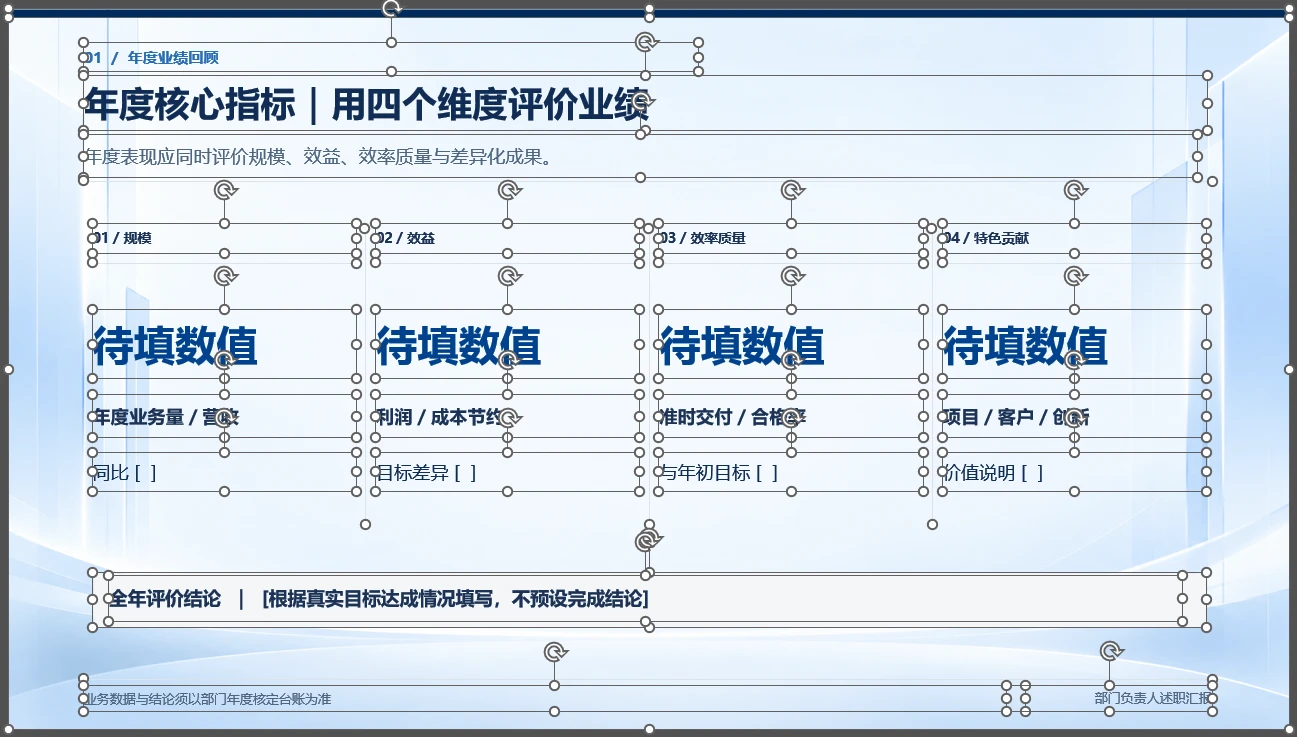Select the breadcrumb text "01 / 年度业绩回顾"

[x=151, y=58]
